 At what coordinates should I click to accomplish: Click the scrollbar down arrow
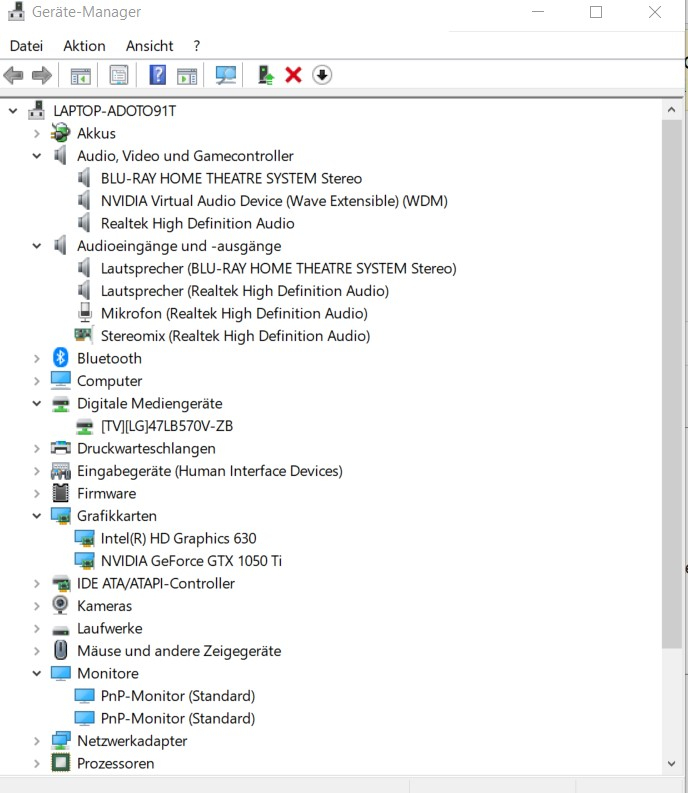[671, 764]
